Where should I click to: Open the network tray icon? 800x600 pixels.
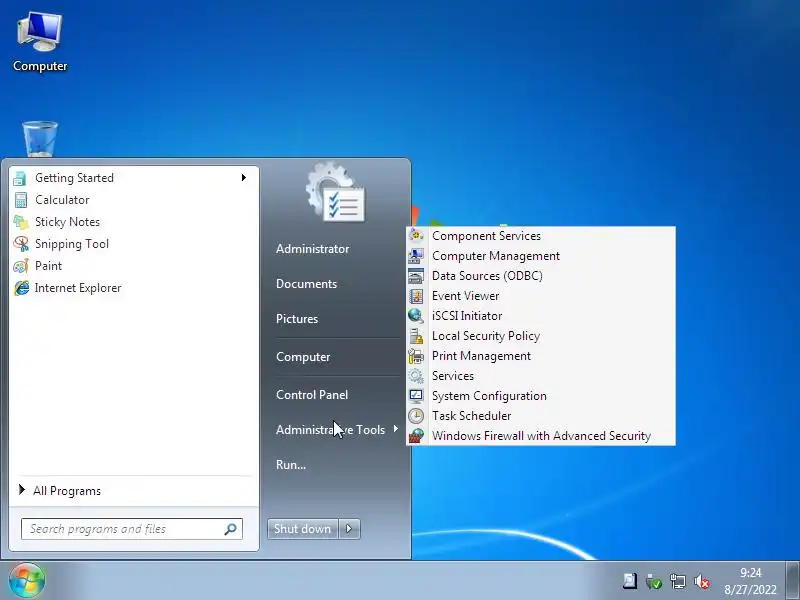678,581
